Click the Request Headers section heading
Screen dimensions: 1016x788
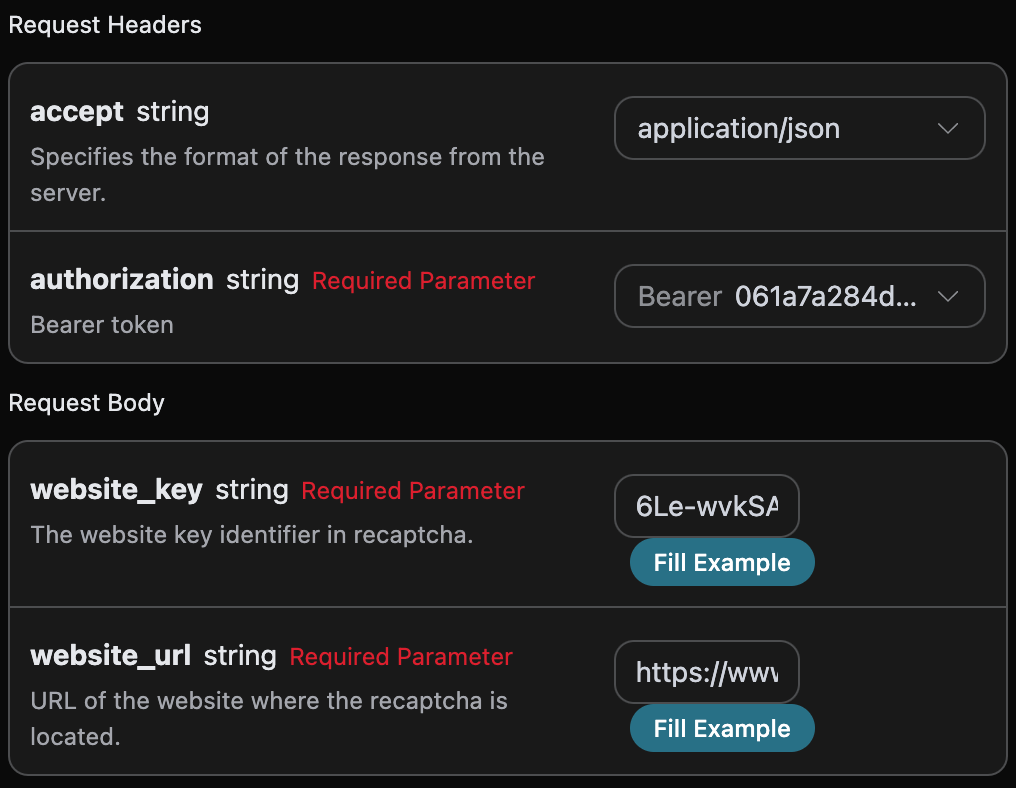tap(105, 25)
